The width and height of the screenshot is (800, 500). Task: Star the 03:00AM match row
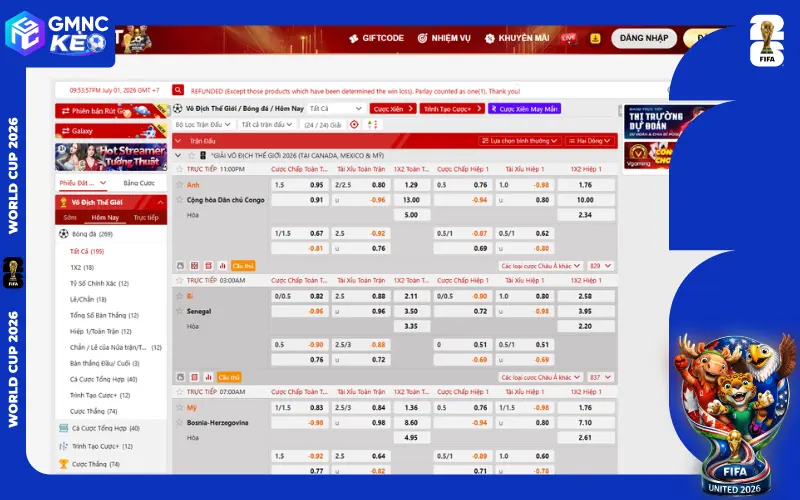[x=180, y=280]
